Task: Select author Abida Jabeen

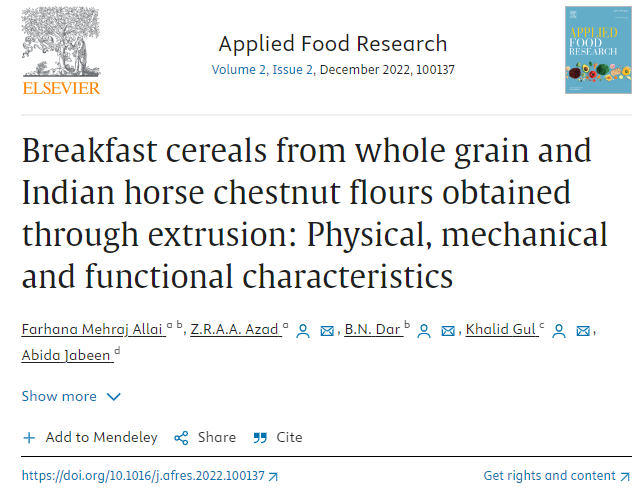Action: click(x=68, y=355)
